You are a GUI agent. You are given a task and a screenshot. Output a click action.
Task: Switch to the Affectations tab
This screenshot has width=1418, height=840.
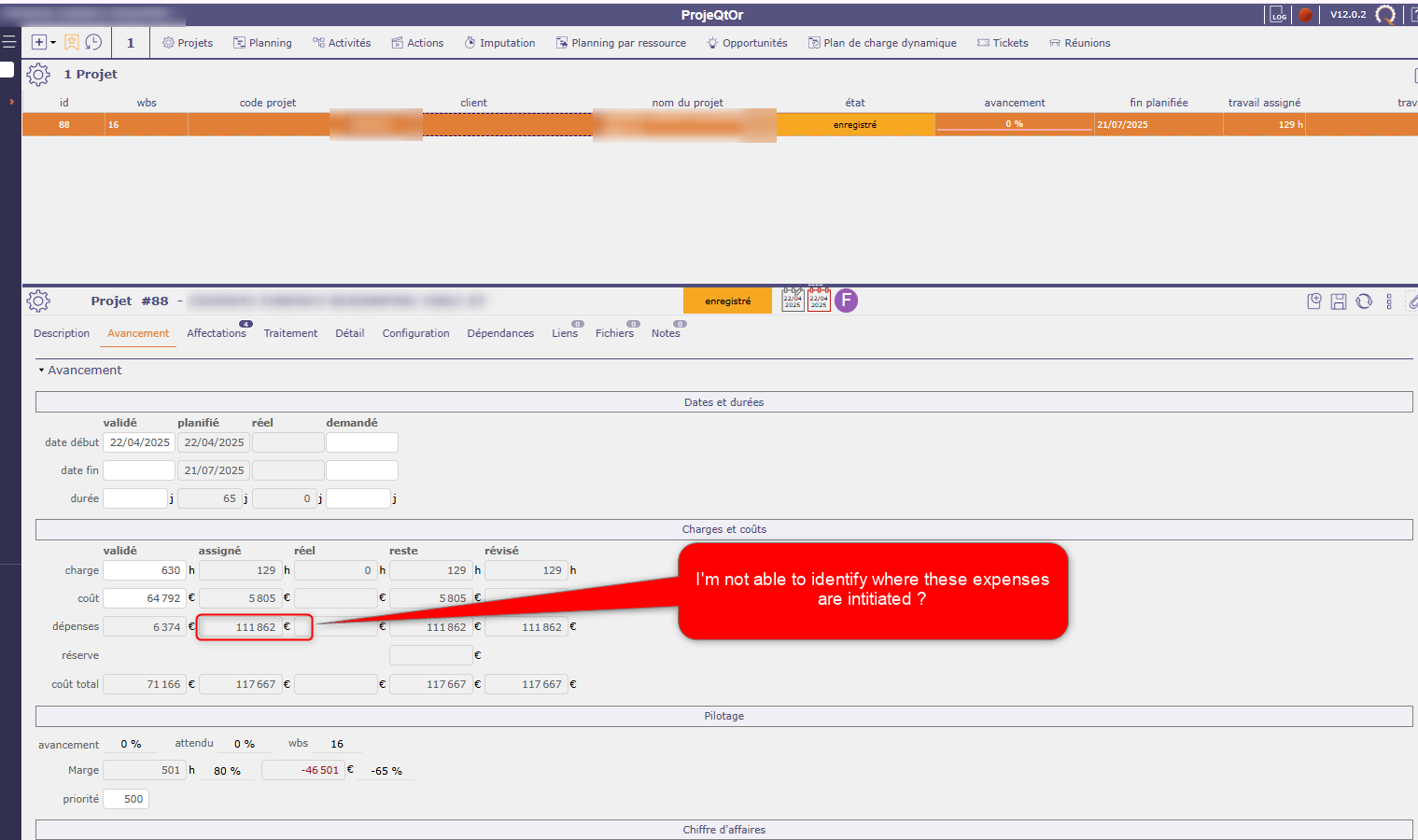(216, 333)
